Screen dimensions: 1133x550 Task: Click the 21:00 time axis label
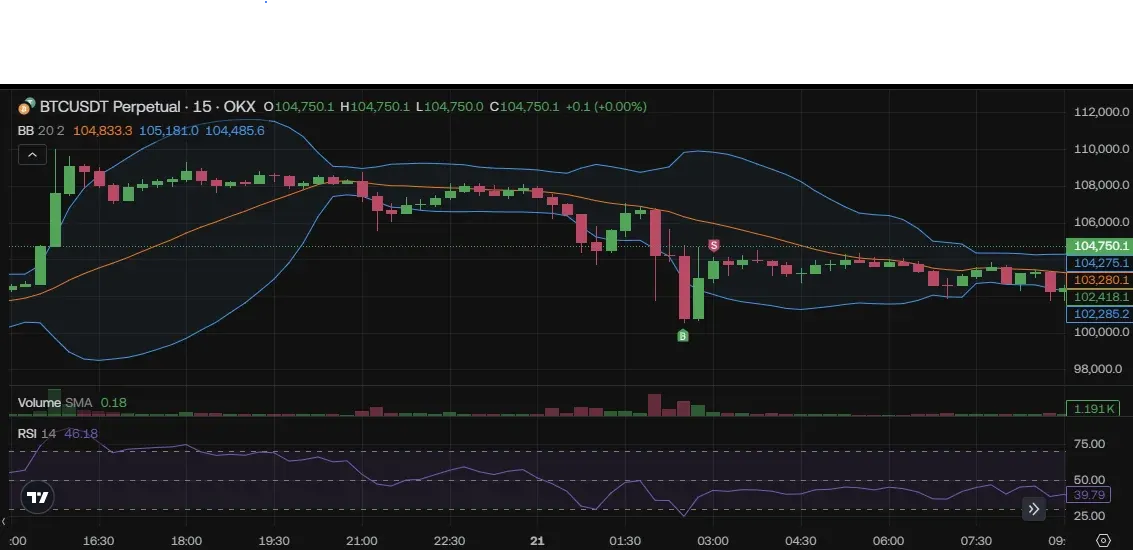(361, 541)
